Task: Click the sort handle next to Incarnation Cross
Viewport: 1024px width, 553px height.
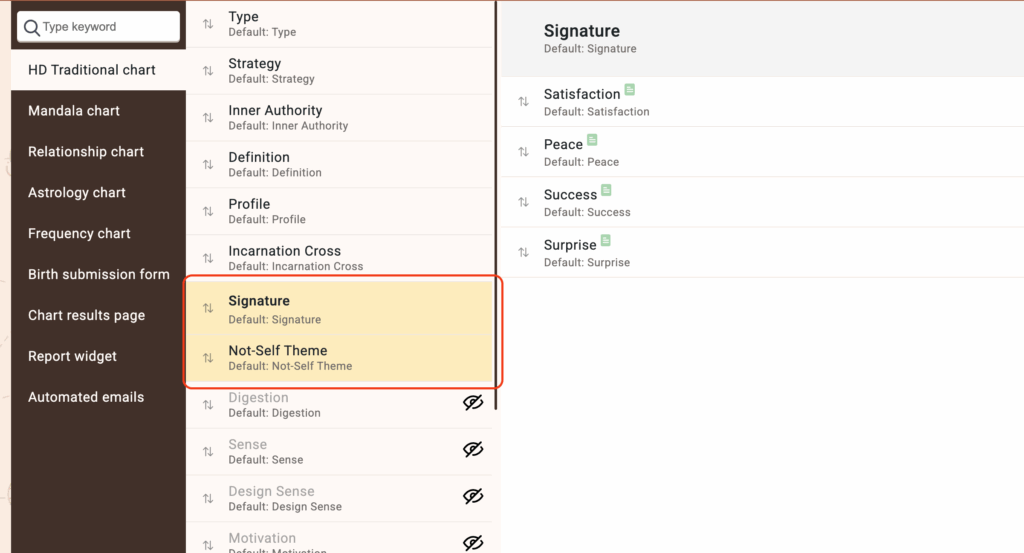Action: pos(208,258)
